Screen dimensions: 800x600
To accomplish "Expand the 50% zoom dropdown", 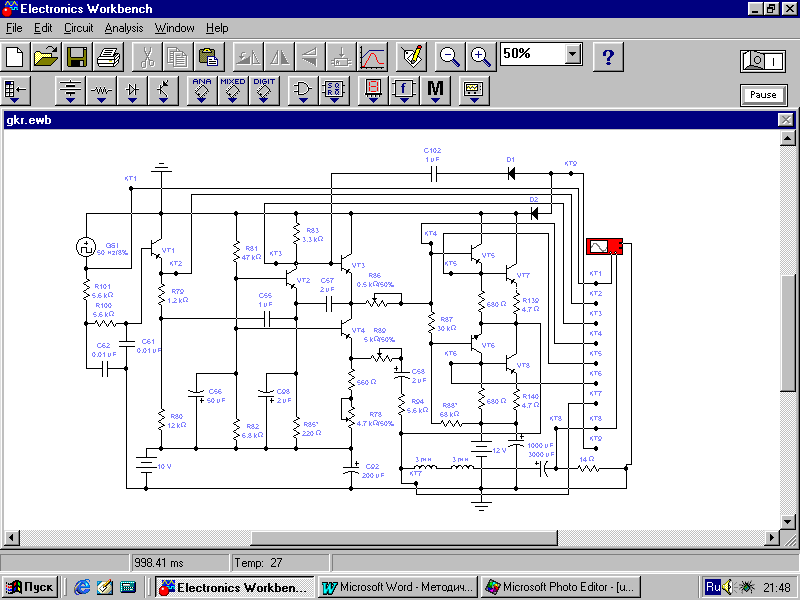I will (x=573, y=54).
